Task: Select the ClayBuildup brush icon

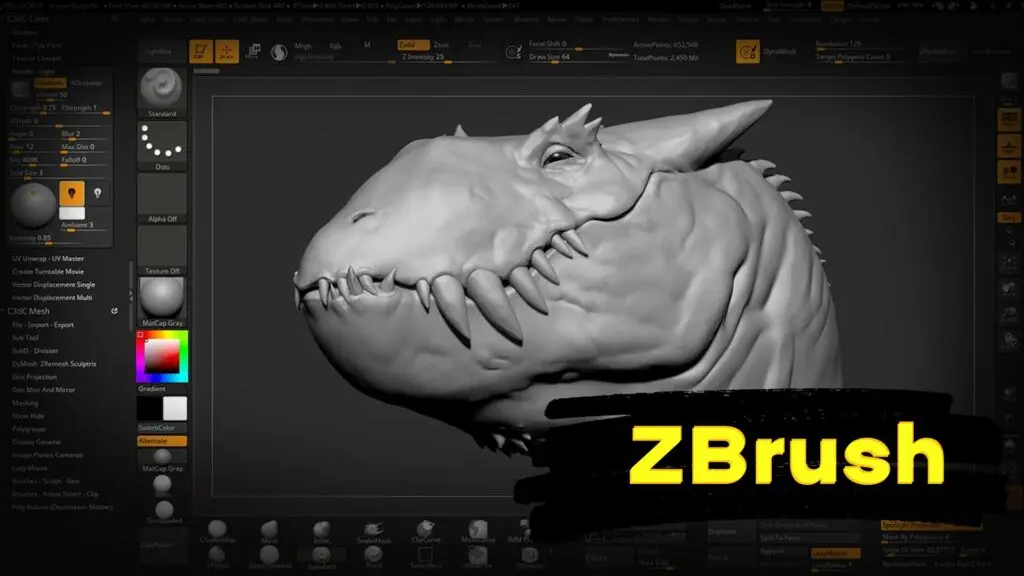Action: pos(217,532)
